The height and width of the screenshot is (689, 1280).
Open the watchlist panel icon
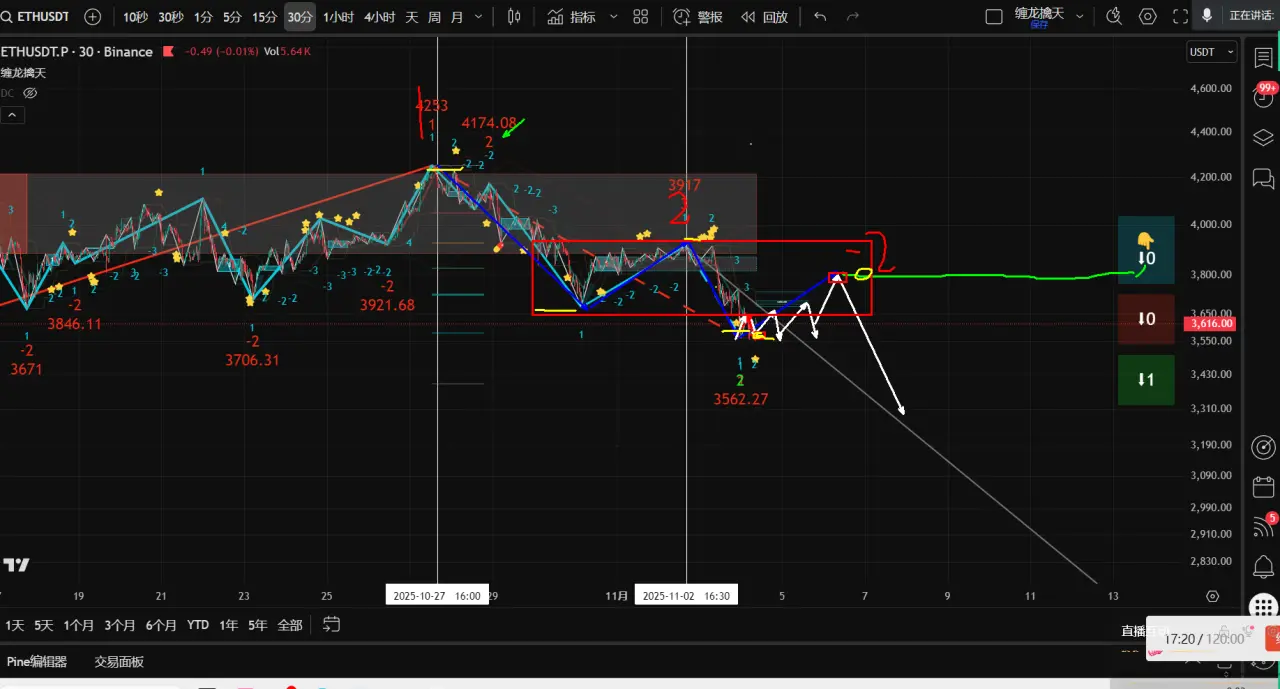pyautogui.click(x=1263, y=58)
